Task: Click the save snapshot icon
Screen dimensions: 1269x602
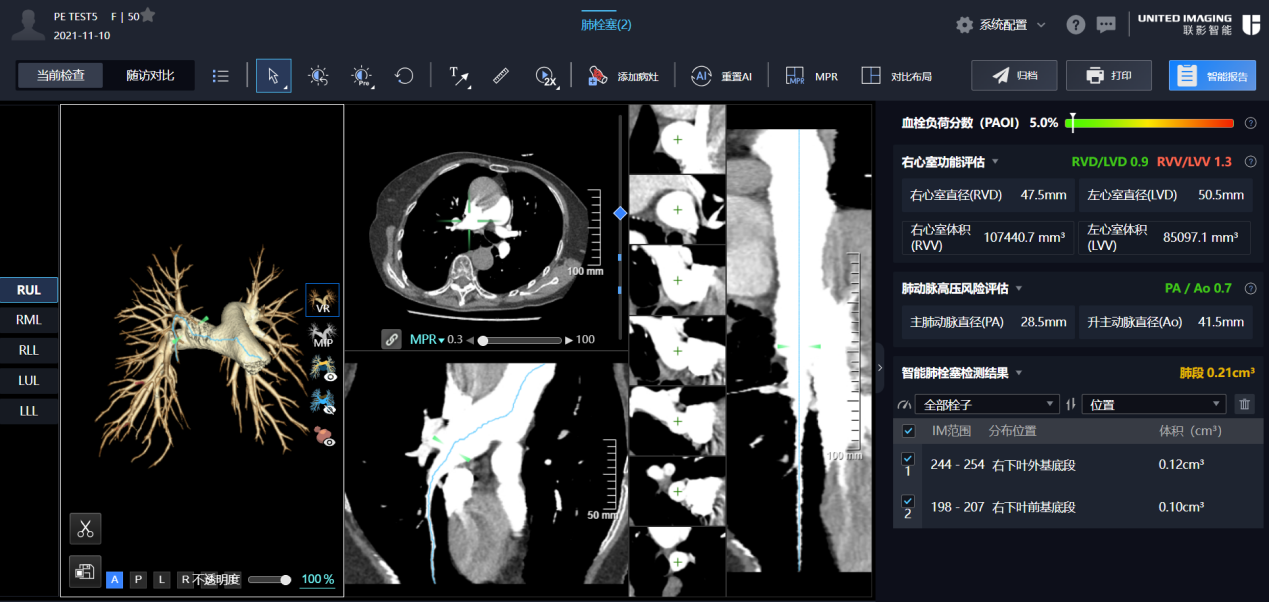Action: click(x=85, y=571)
